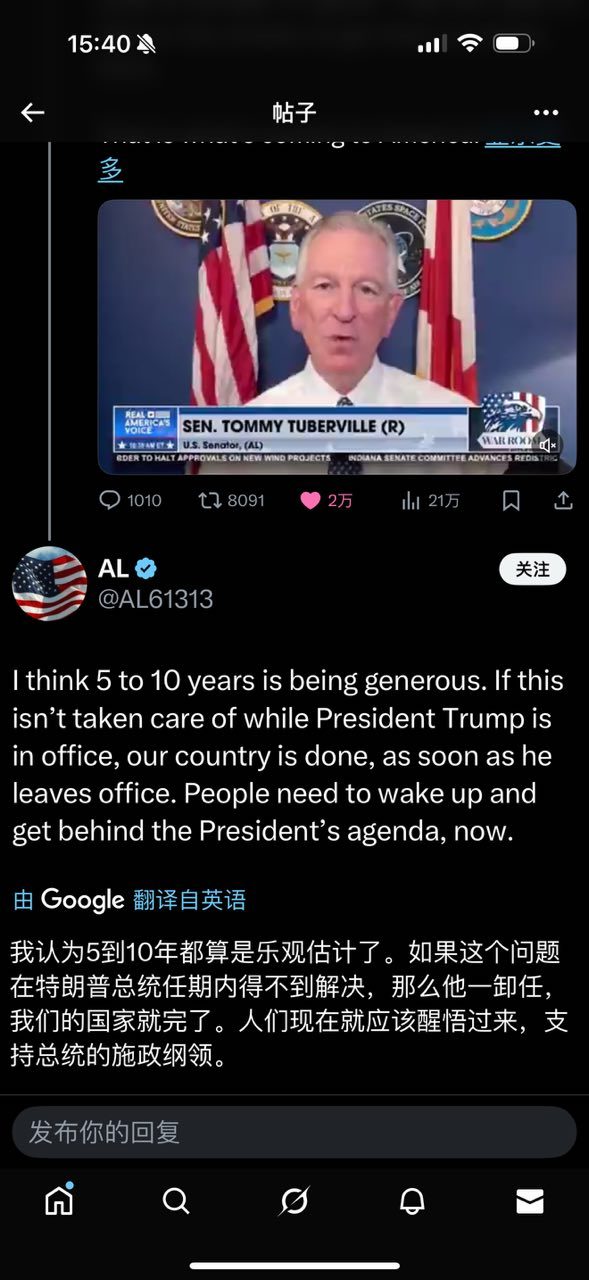
Task: Play the Tommy Tuberville video
Action: point(337,337)
